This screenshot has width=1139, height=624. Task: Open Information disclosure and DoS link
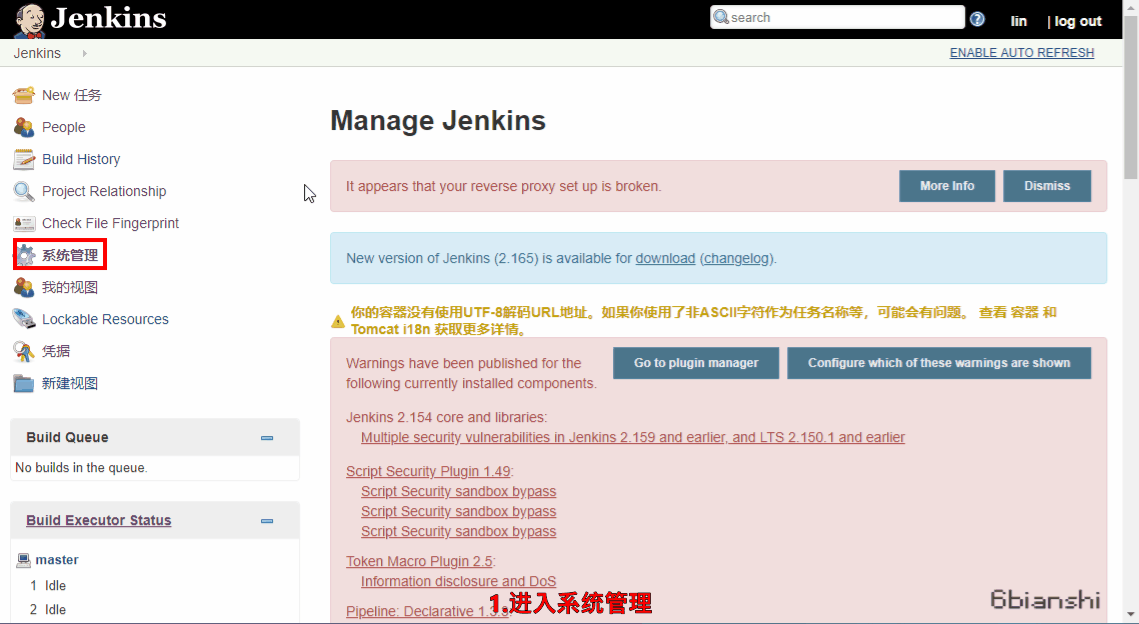458,581
